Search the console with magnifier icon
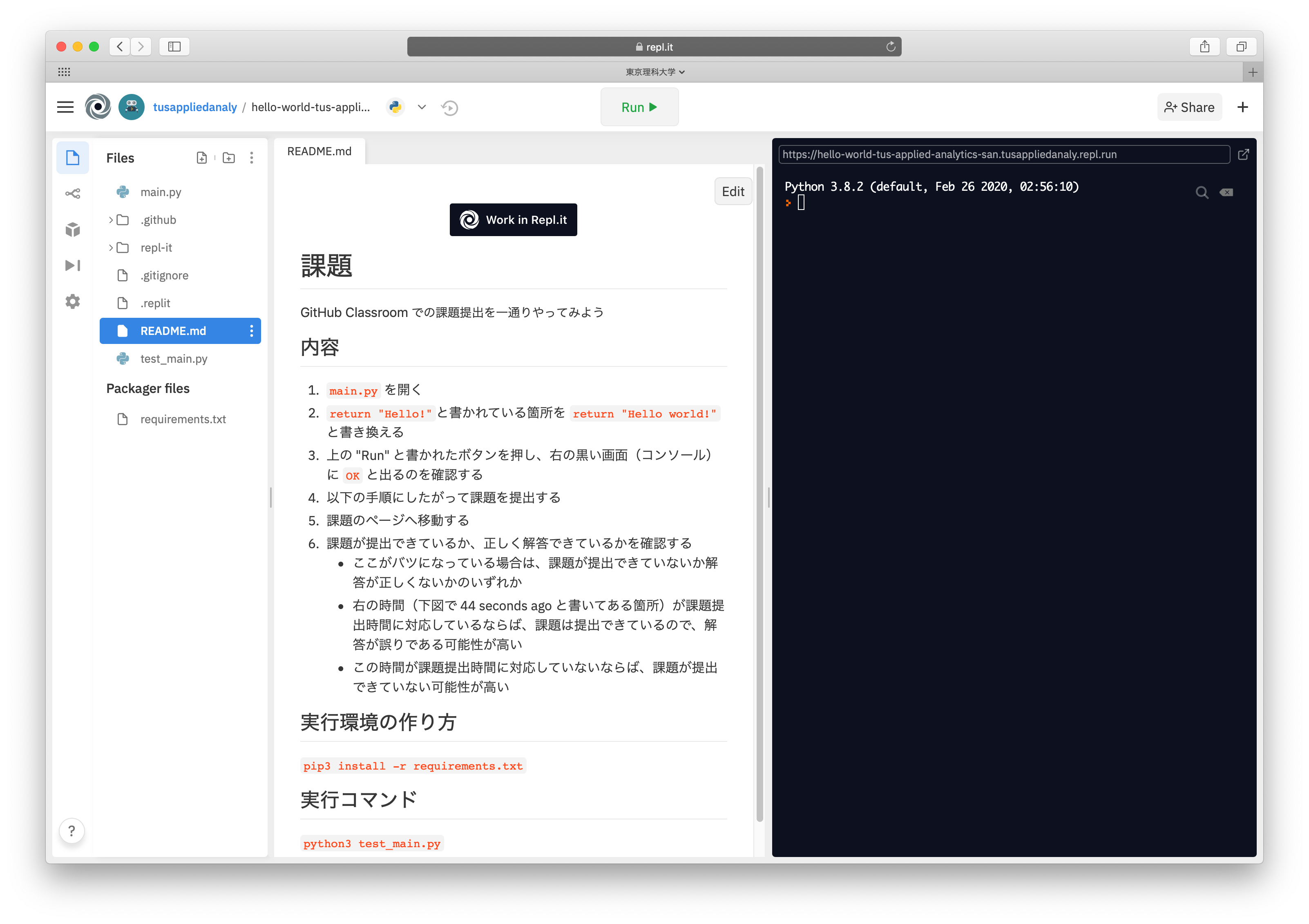Image resolution: width=1309 pixels, height=924 pixels. [x=1202, y=193]
